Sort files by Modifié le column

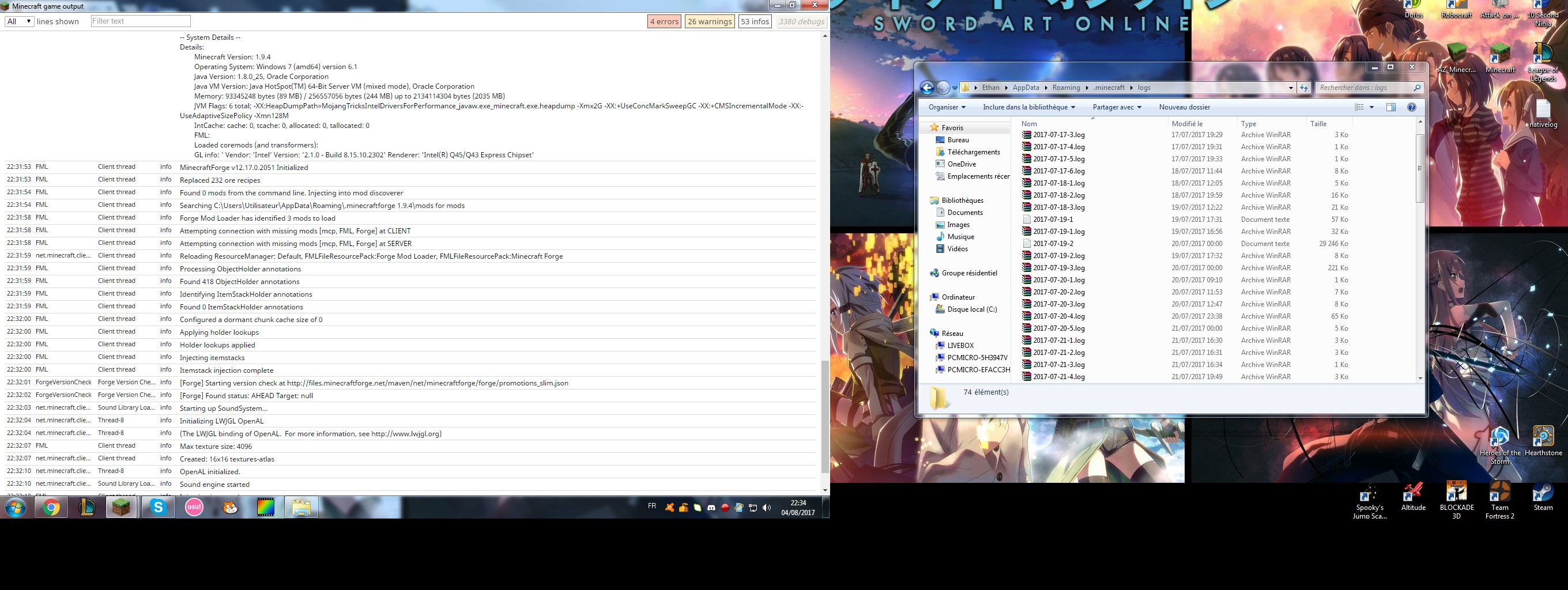1202,123
